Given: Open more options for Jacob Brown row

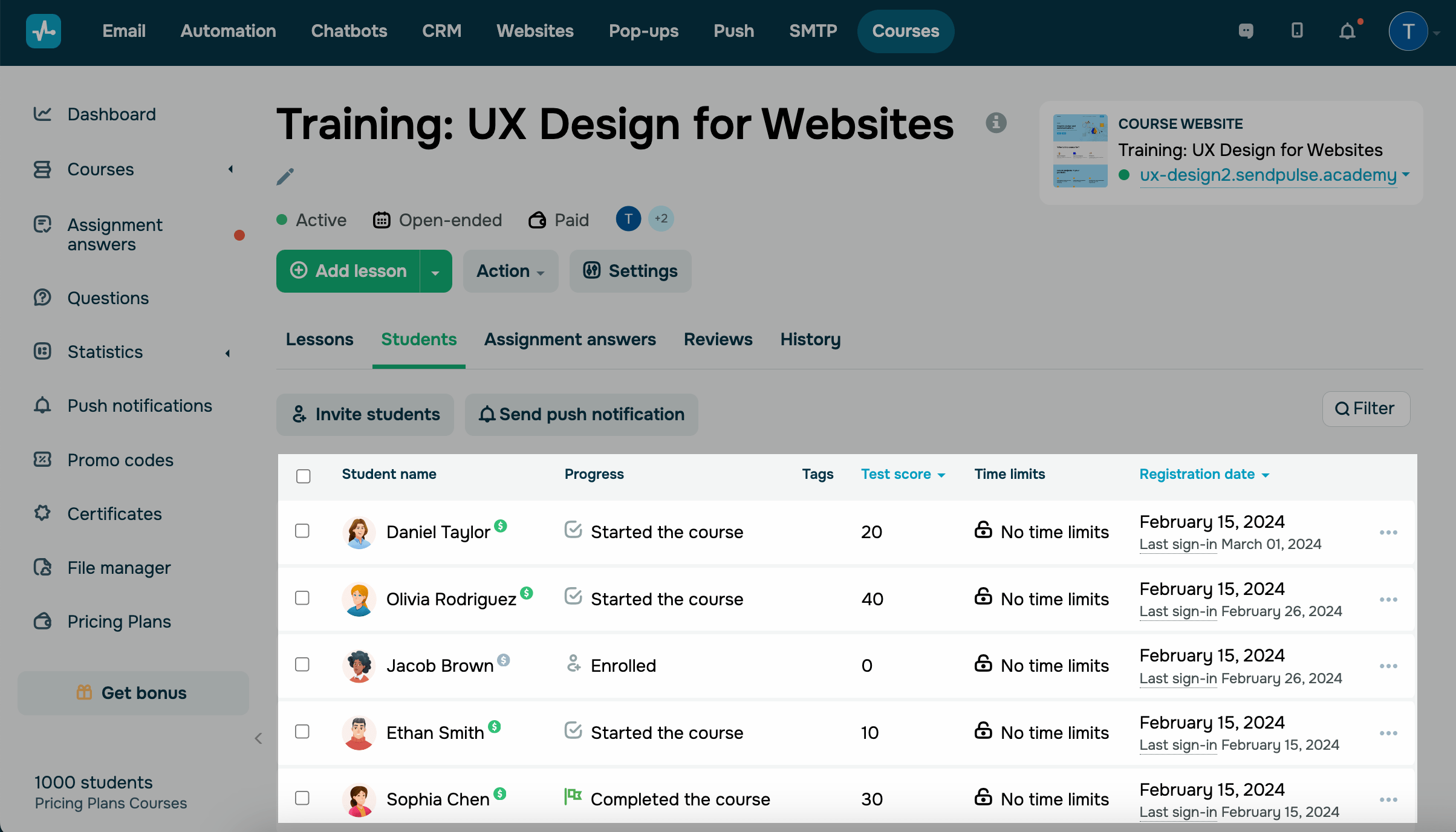Looking at the screenshot, I should (1388, 666).
